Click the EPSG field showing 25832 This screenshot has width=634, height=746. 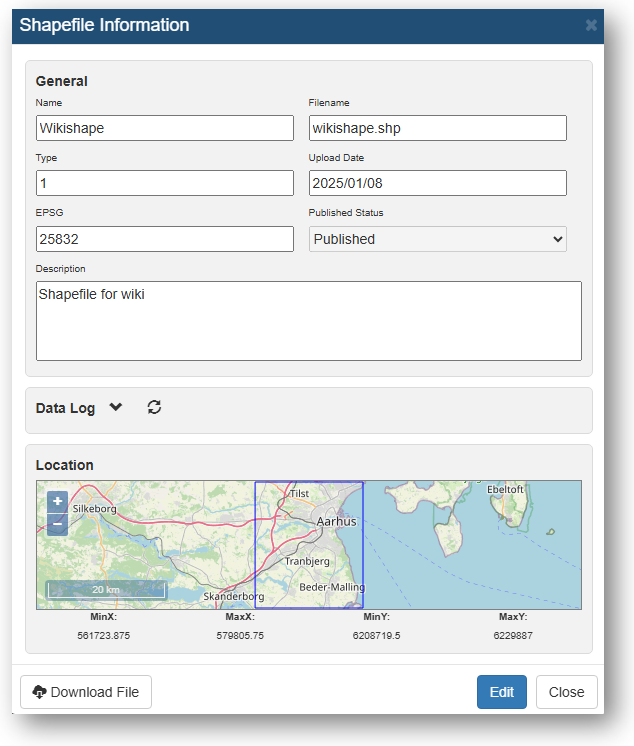[x=165, y=239]
